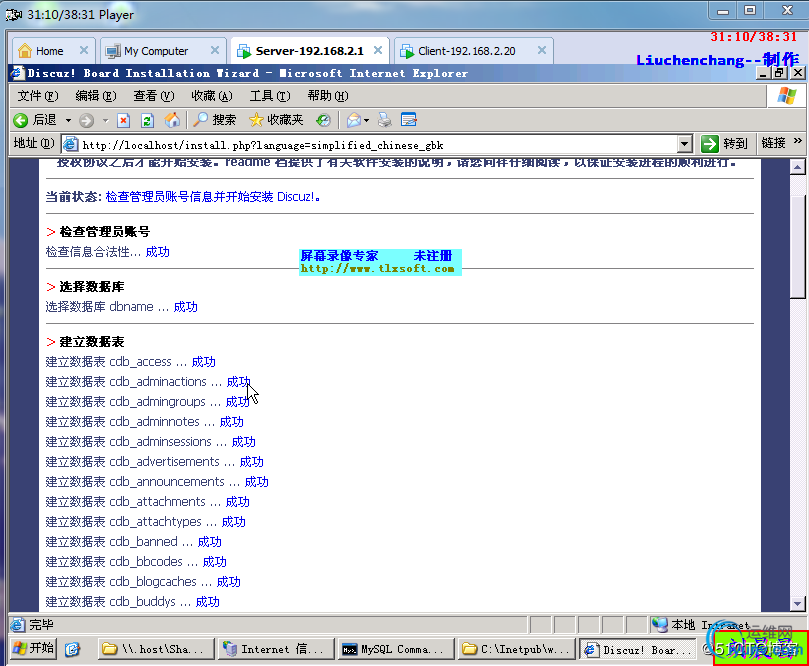Expand the Links toolbar chevron
809x666 pixels.
click(x=798, y=140)
